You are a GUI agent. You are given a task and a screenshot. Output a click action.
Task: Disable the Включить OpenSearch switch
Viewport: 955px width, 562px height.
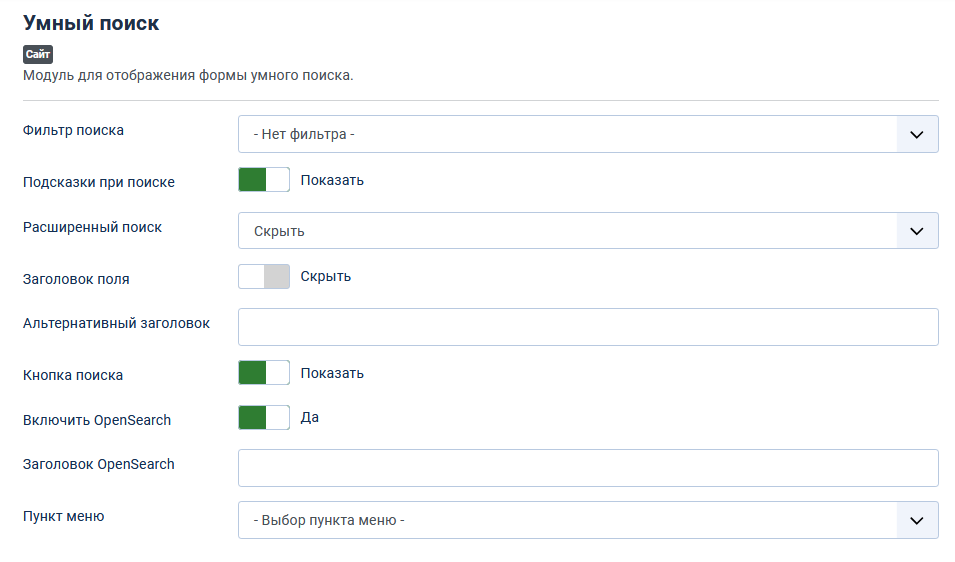point(264,418)
